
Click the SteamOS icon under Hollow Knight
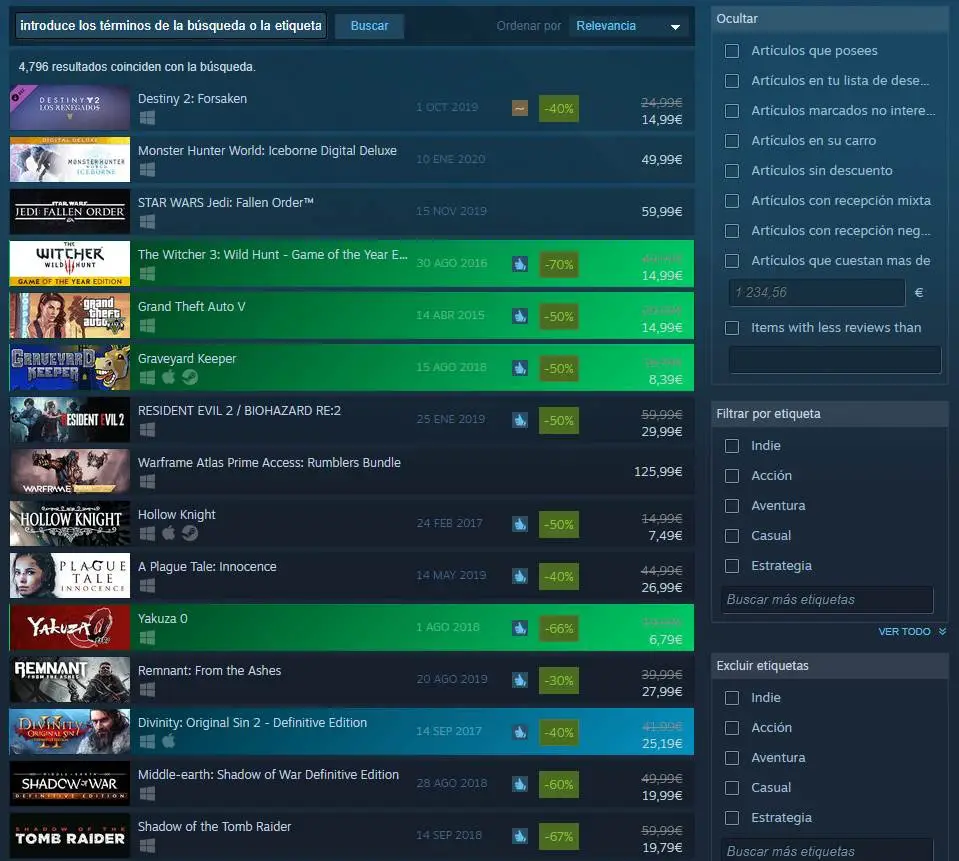click(x=190, y=534)
